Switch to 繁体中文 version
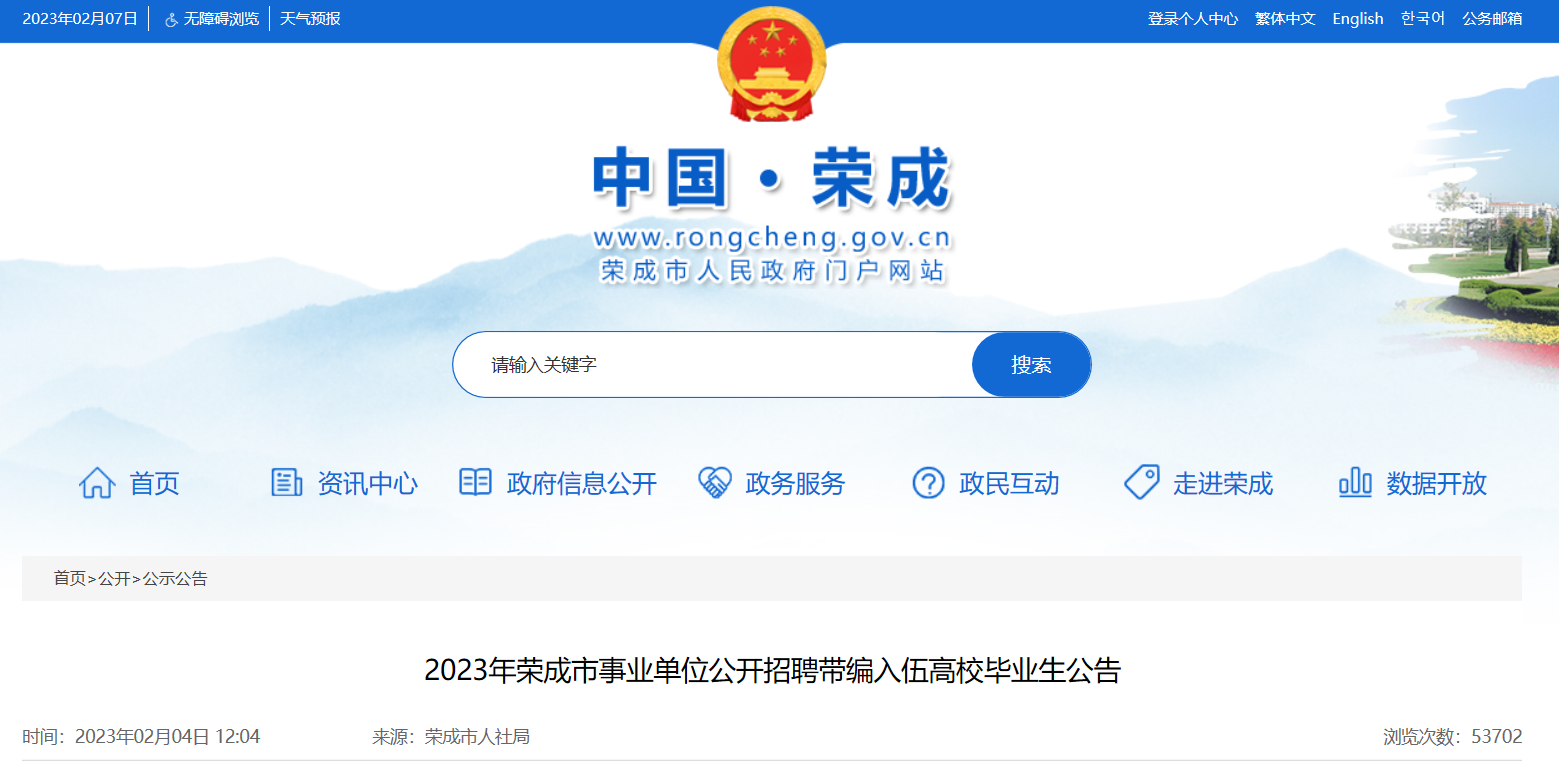 point(1285,19)
